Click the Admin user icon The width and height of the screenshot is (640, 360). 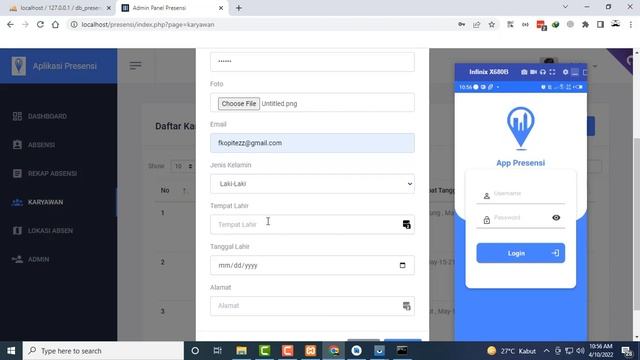coord(17,259)
